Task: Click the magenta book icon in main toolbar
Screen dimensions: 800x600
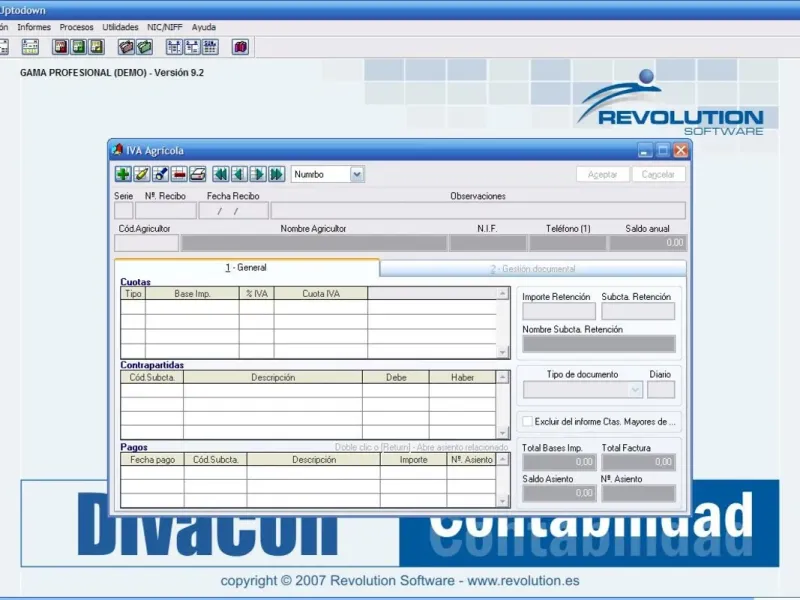Action: point(240,47)
